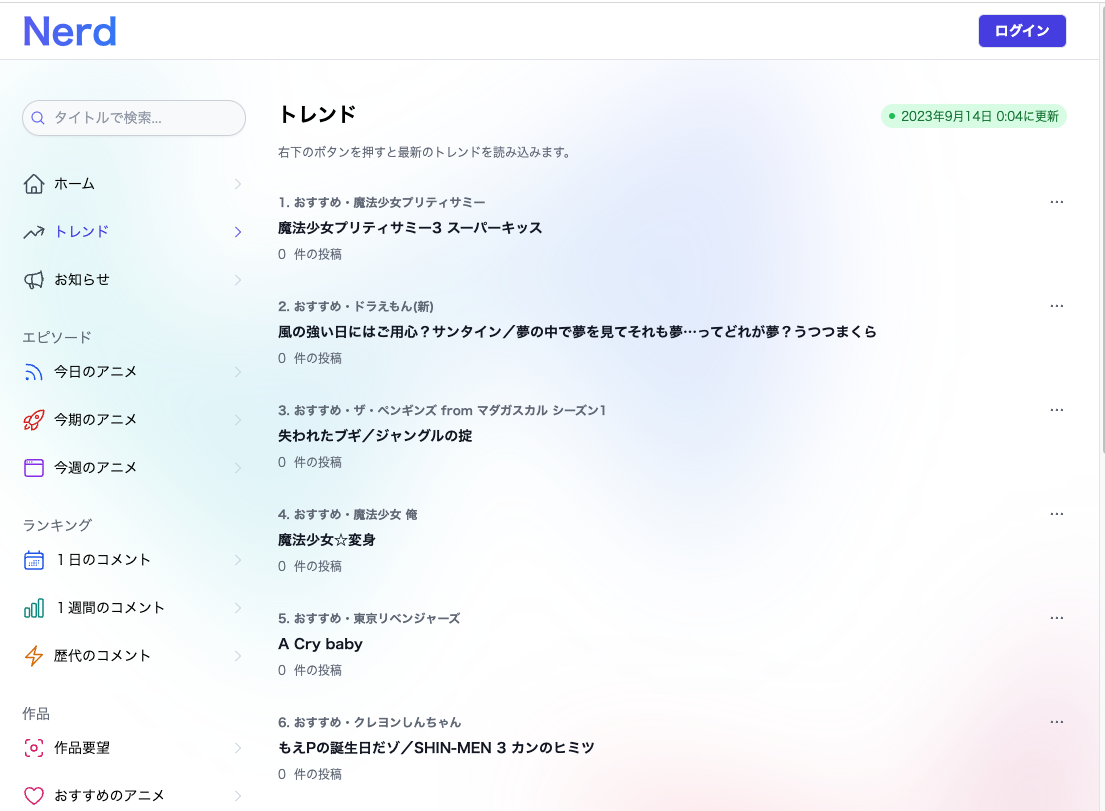Open more options for ドラえもん(新) entry
Image resolution: width=1105 pixels, height=811 pixels.
[1056, 306]
